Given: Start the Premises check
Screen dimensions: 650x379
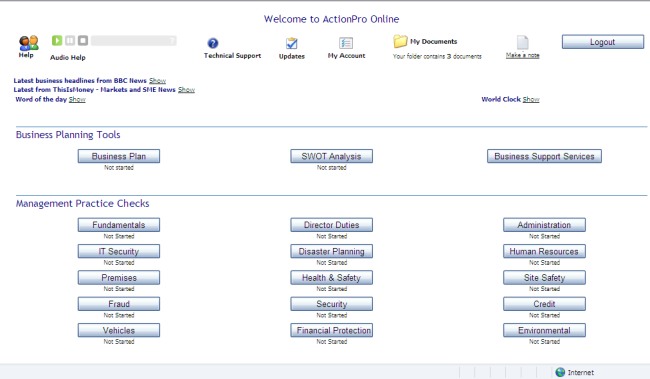Looking at the screenshot, I should [119, 277].
